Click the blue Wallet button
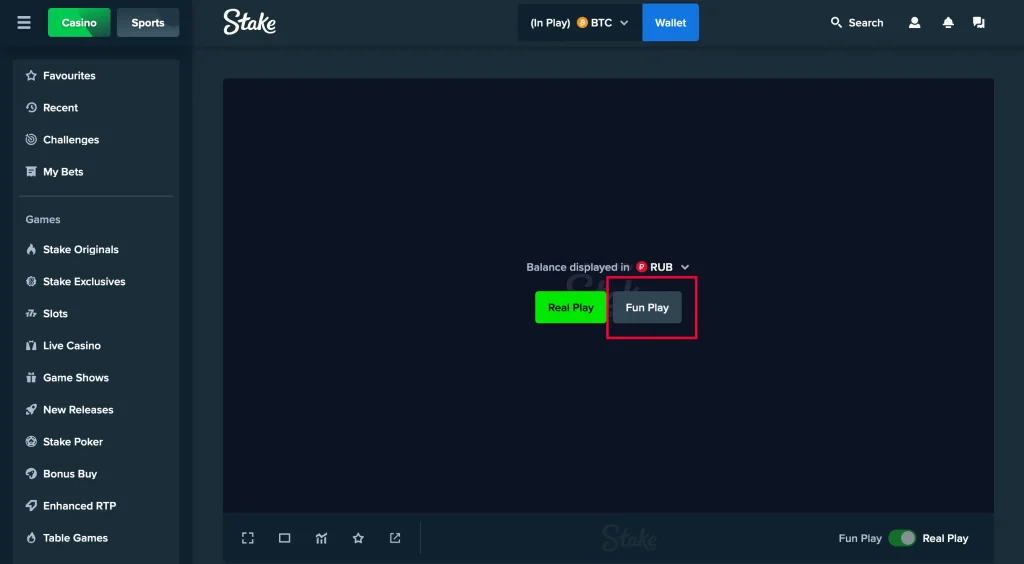 (x=671, y=23)
